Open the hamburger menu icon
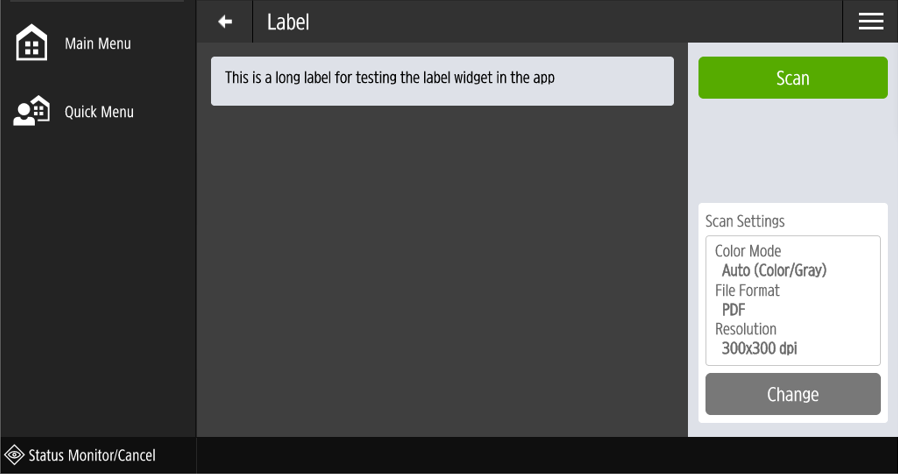The height and width of the screenshot is (474, 898). (870, 22)
